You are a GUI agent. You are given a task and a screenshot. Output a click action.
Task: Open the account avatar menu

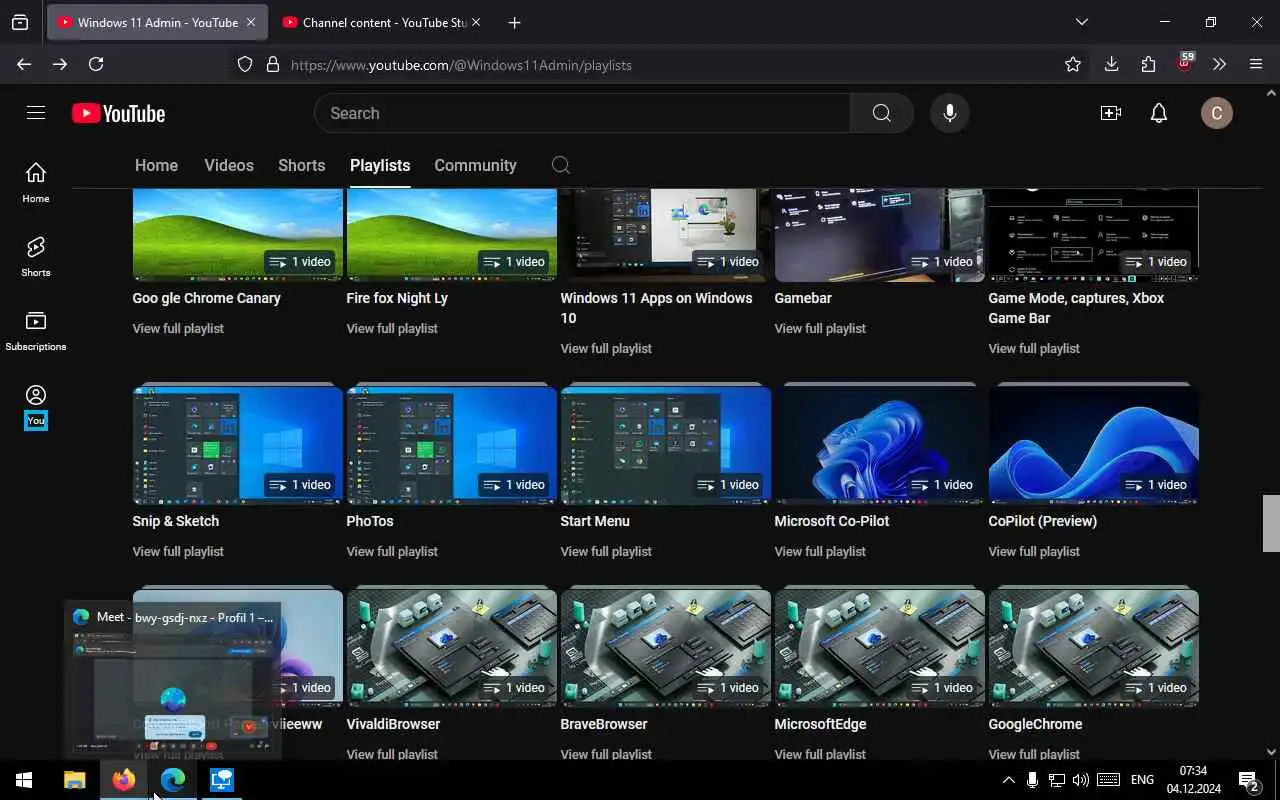pyautogui.click(x=1217, y=113)
